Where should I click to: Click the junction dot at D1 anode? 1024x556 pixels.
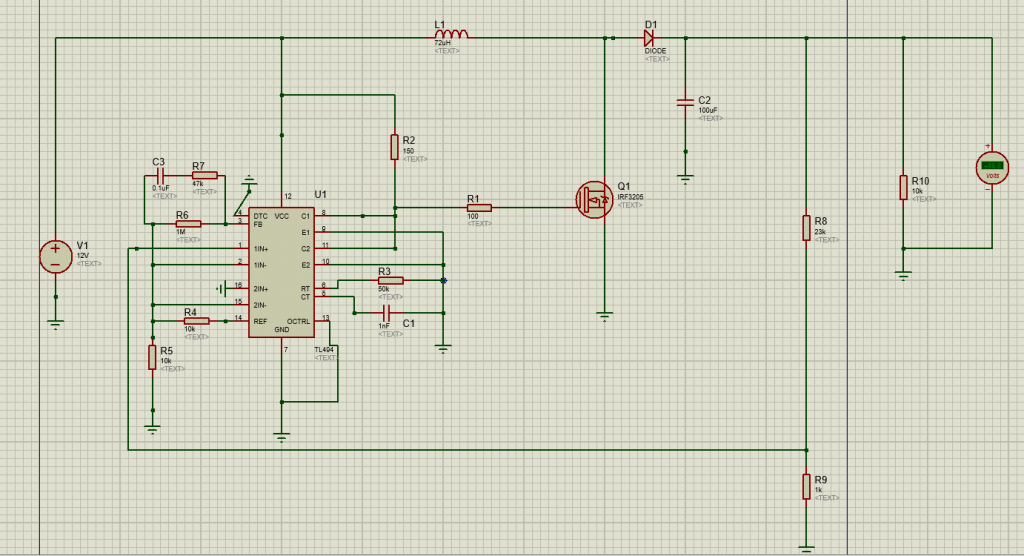click(x=613, y=38)
